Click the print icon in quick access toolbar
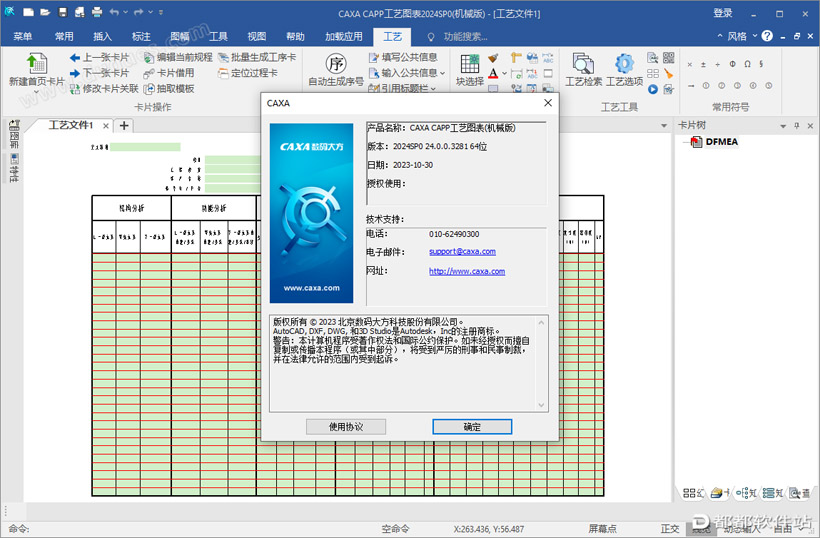This screenshot has height=538, width=820. click(97, 12)
